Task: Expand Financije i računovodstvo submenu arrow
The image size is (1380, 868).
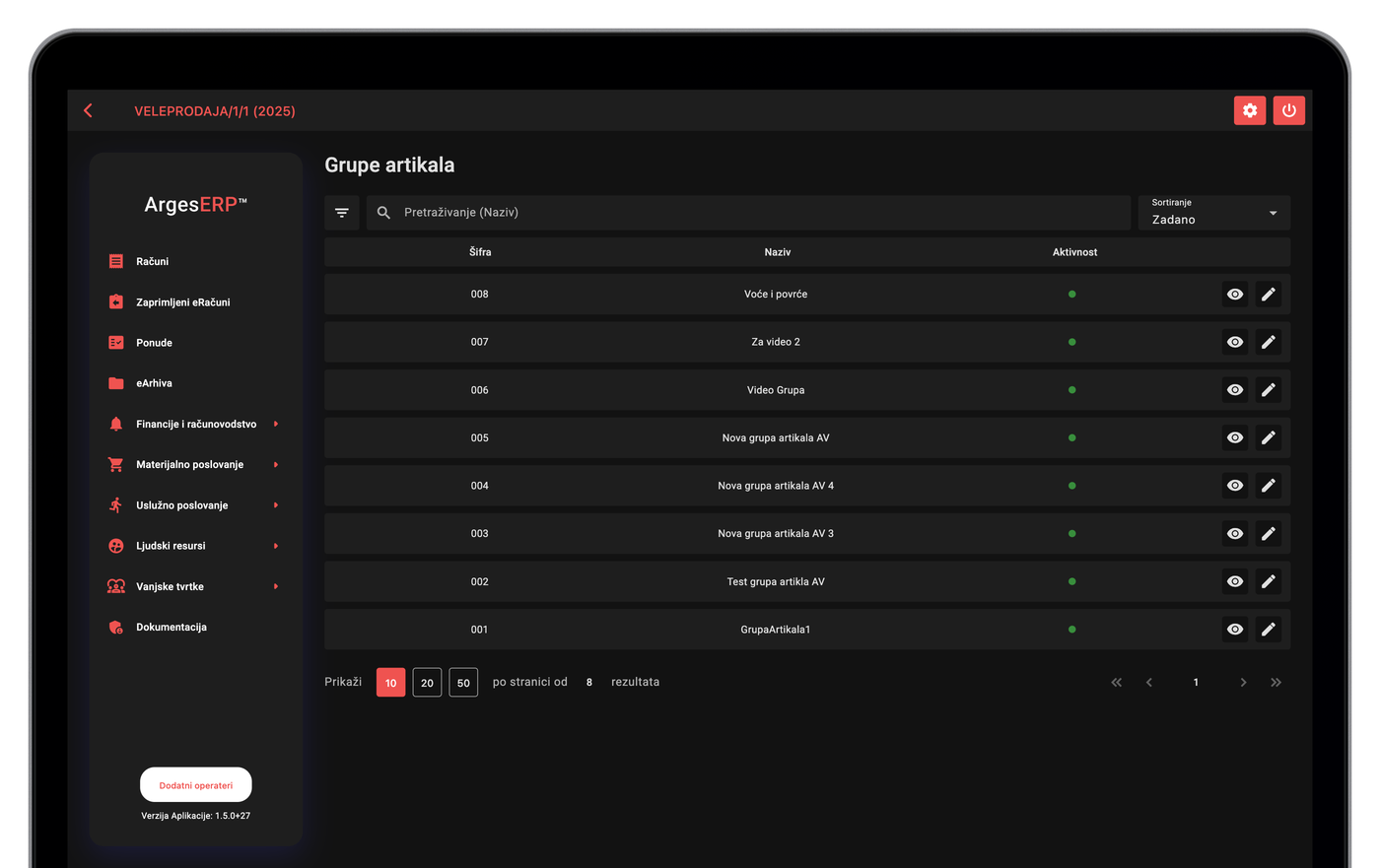Action: click(276, 424)
